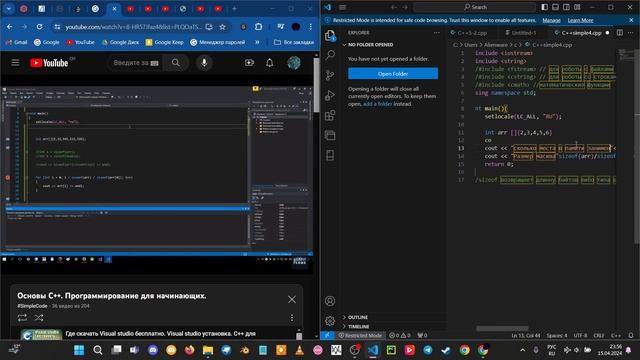Screen dimensions: 640x360
Task: Open the Chrome extensions puzzle icon
Action: pyautogui.click(x=258, y=27)
